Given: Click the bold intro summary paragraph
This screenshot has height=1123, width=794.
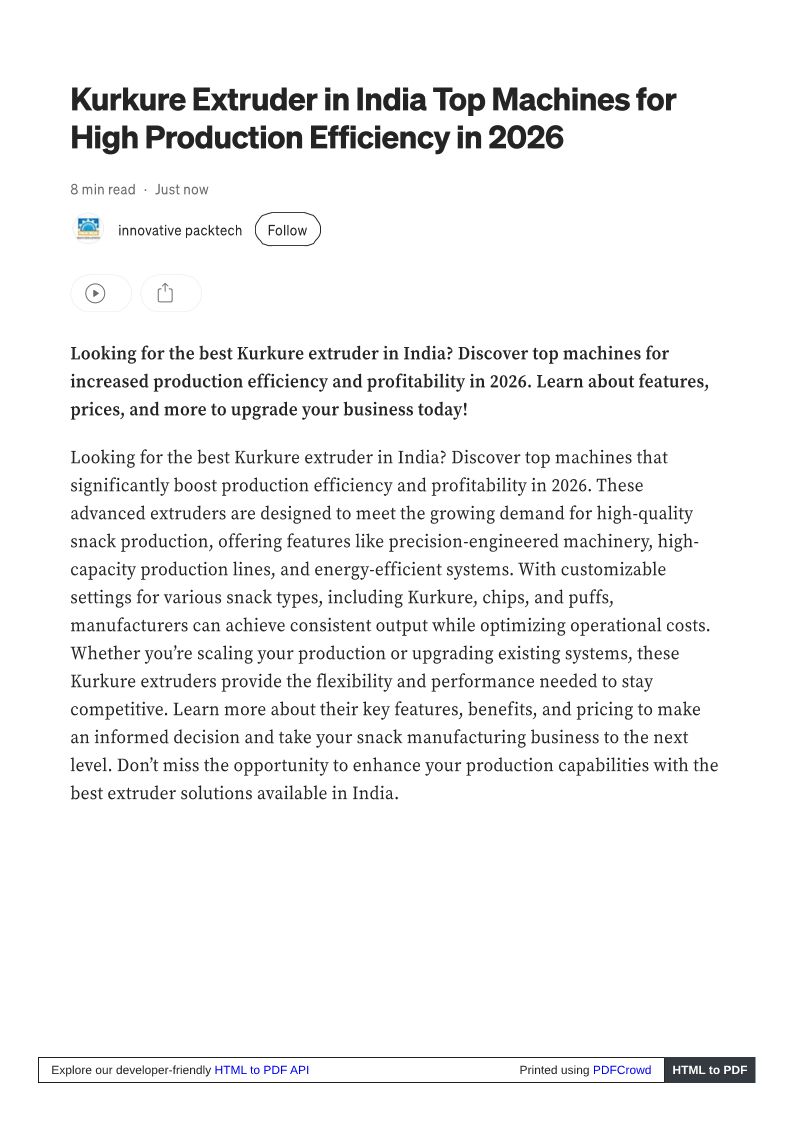Looking at the screenshot, I should point(389,381).
